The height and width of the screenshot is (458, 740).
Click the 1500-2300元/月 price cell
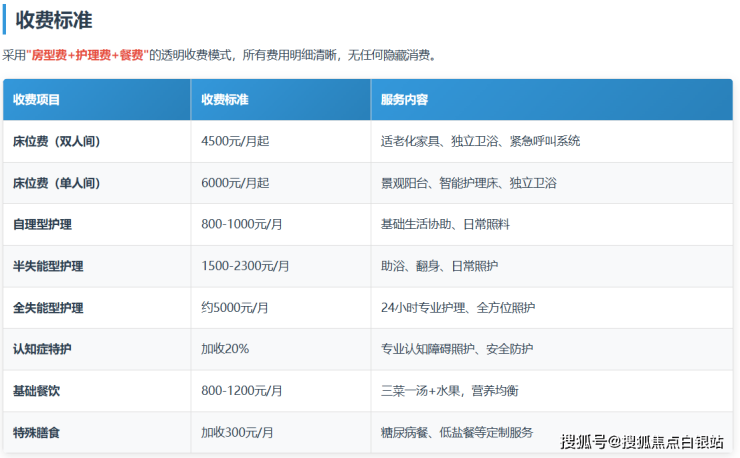pos(245,267)
